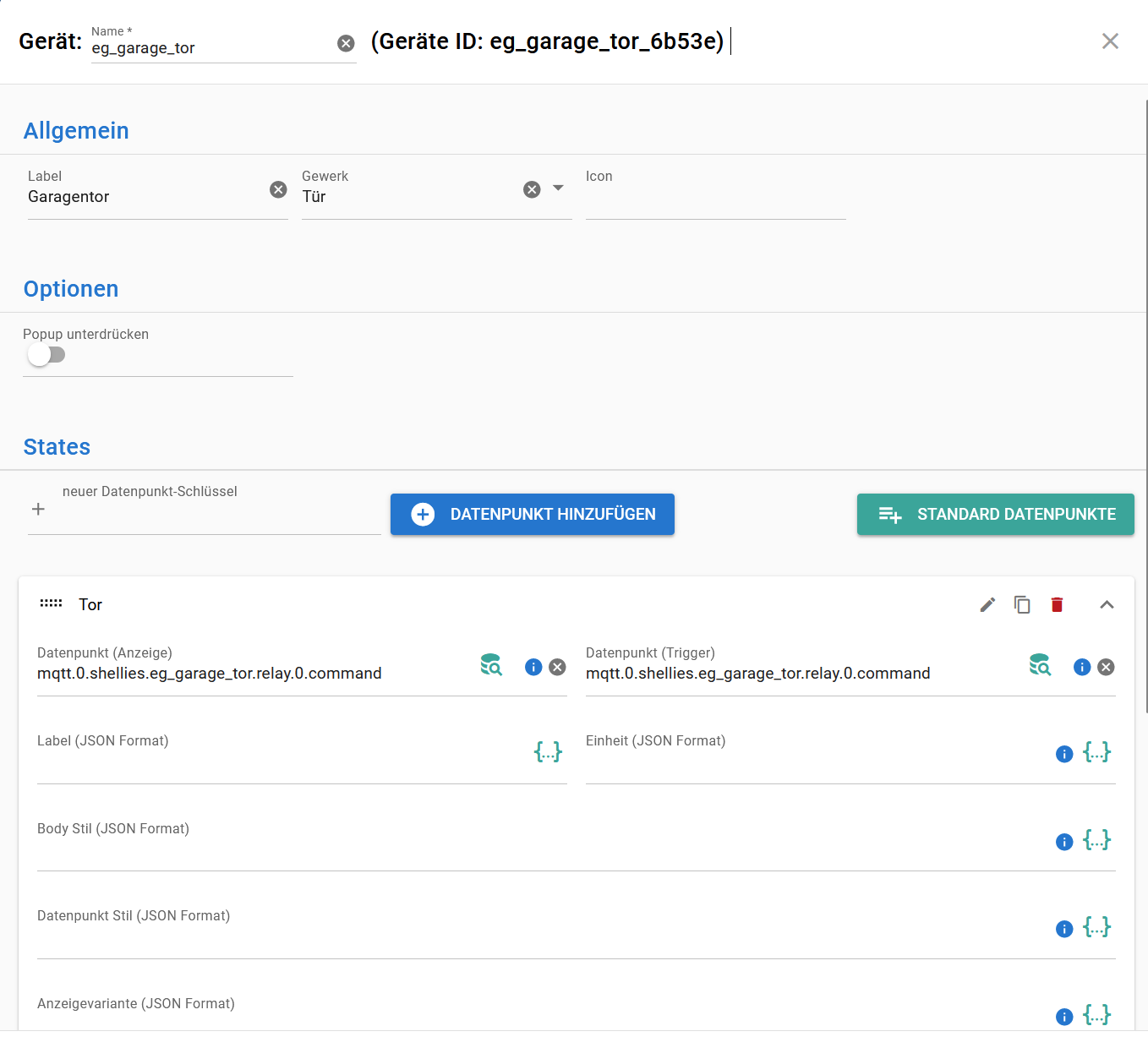1148x1037 pixels.
Task: Click the Icon input field
Action: point(715,197)
